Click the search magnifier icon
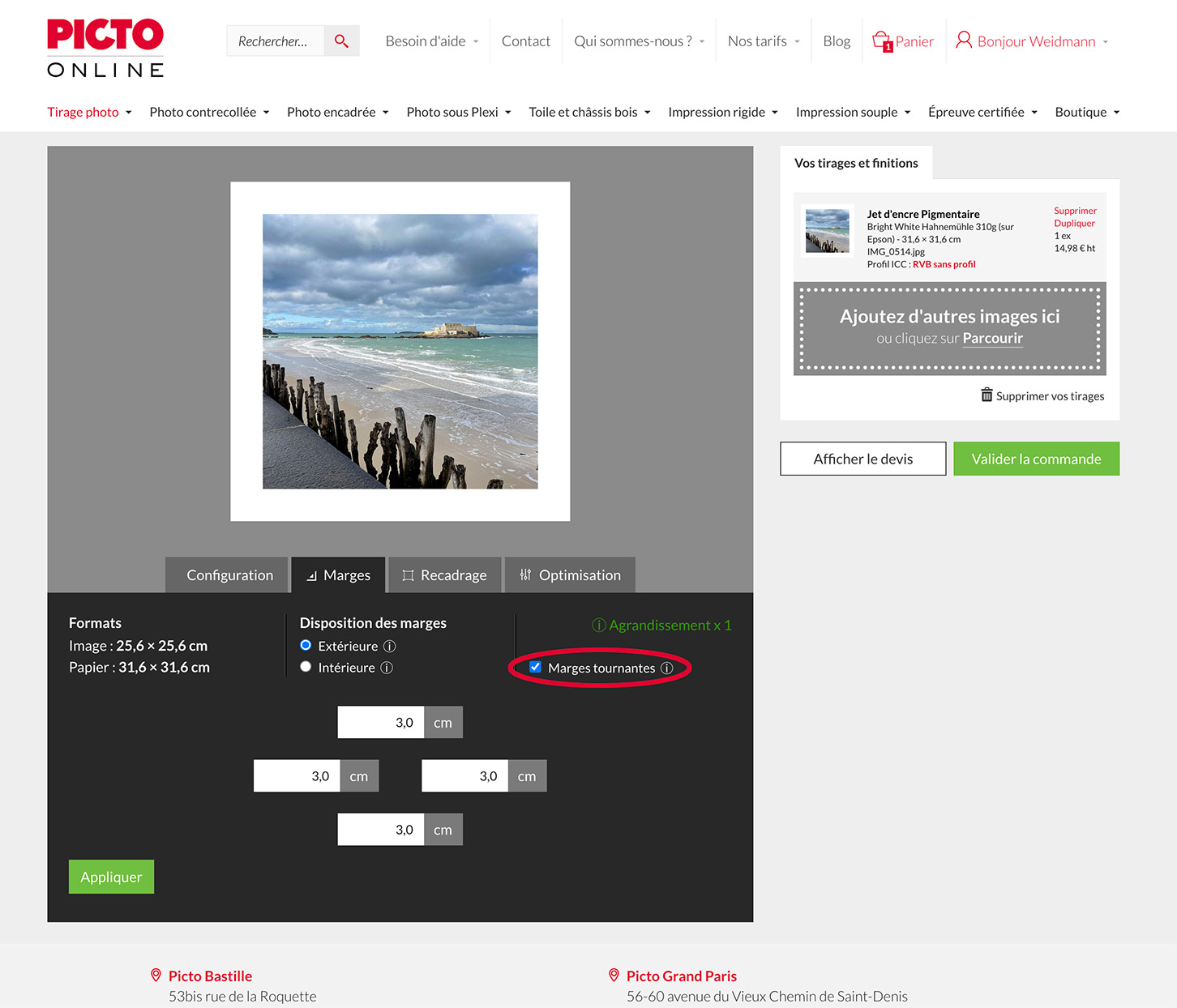The width and height of the screenshot is (1177, 1008). 341,41
